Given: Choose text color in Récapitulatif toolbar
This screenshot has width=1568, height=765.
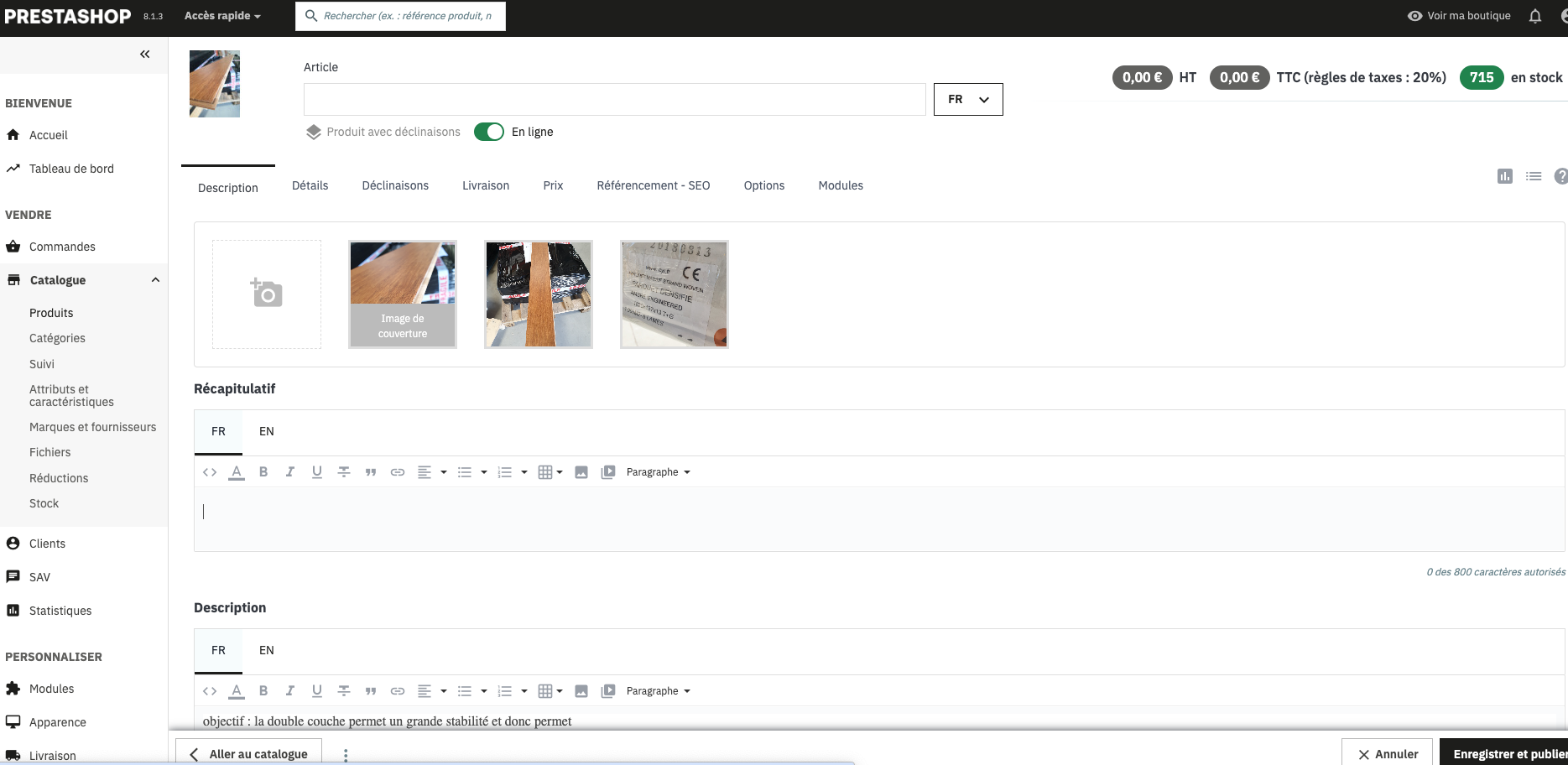Looking at the screenshot, I should [237, 472].
